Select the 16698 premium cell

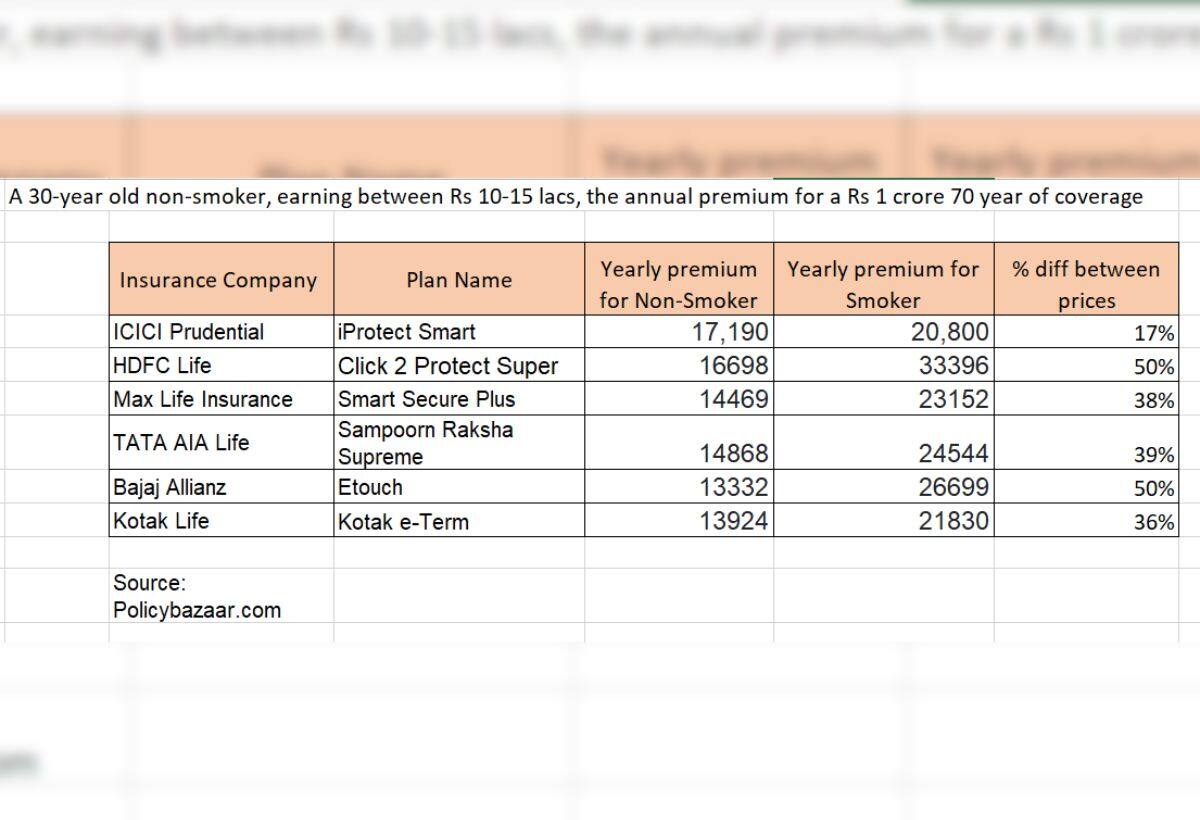pyautogui.click(x=679, y=366)
